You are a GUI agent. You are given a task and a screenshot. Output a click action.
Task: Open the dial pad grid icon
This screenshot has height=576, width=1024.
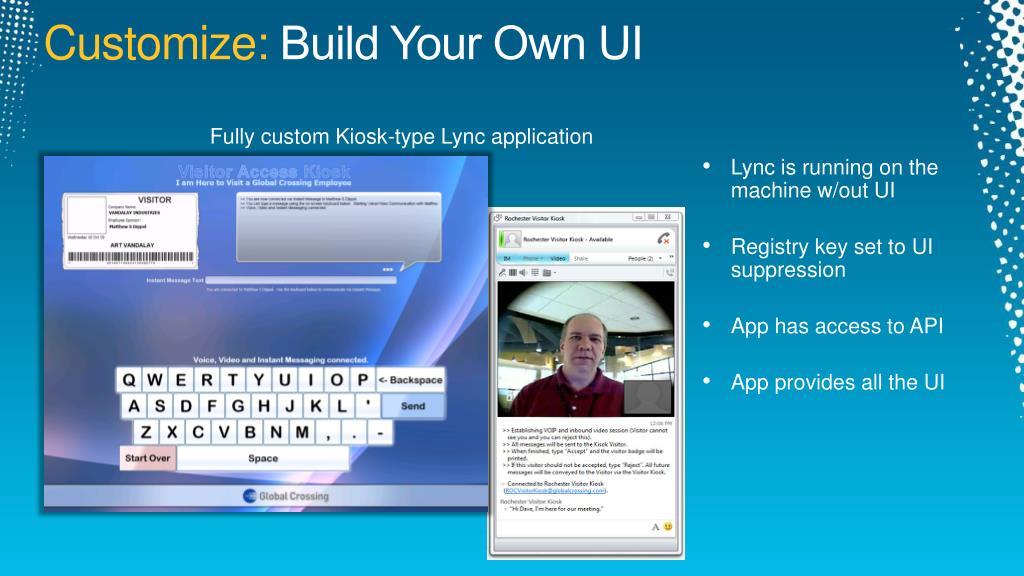tap(534, 272)
